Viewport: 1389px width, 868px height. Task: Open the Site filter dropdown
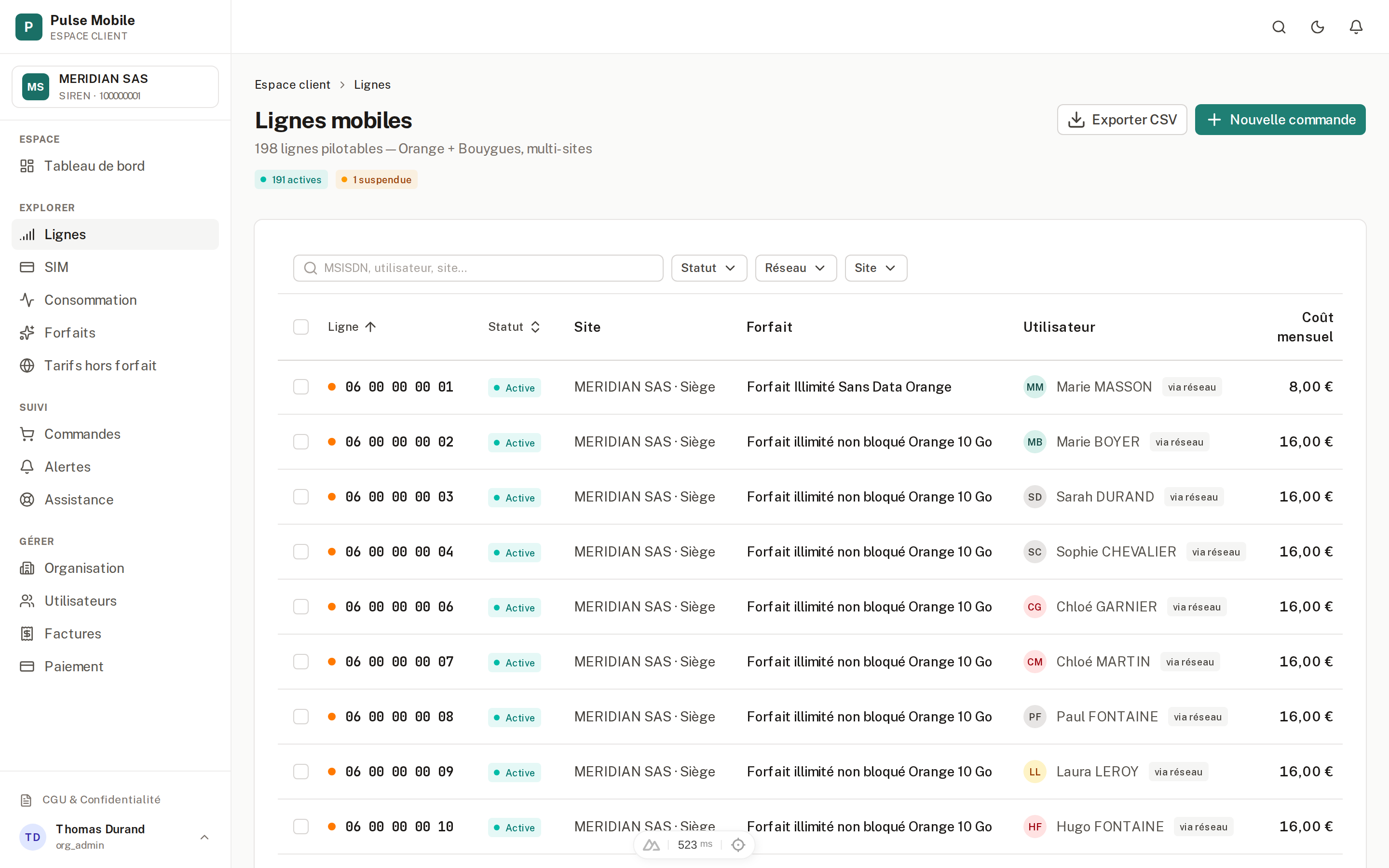(875, 268)
